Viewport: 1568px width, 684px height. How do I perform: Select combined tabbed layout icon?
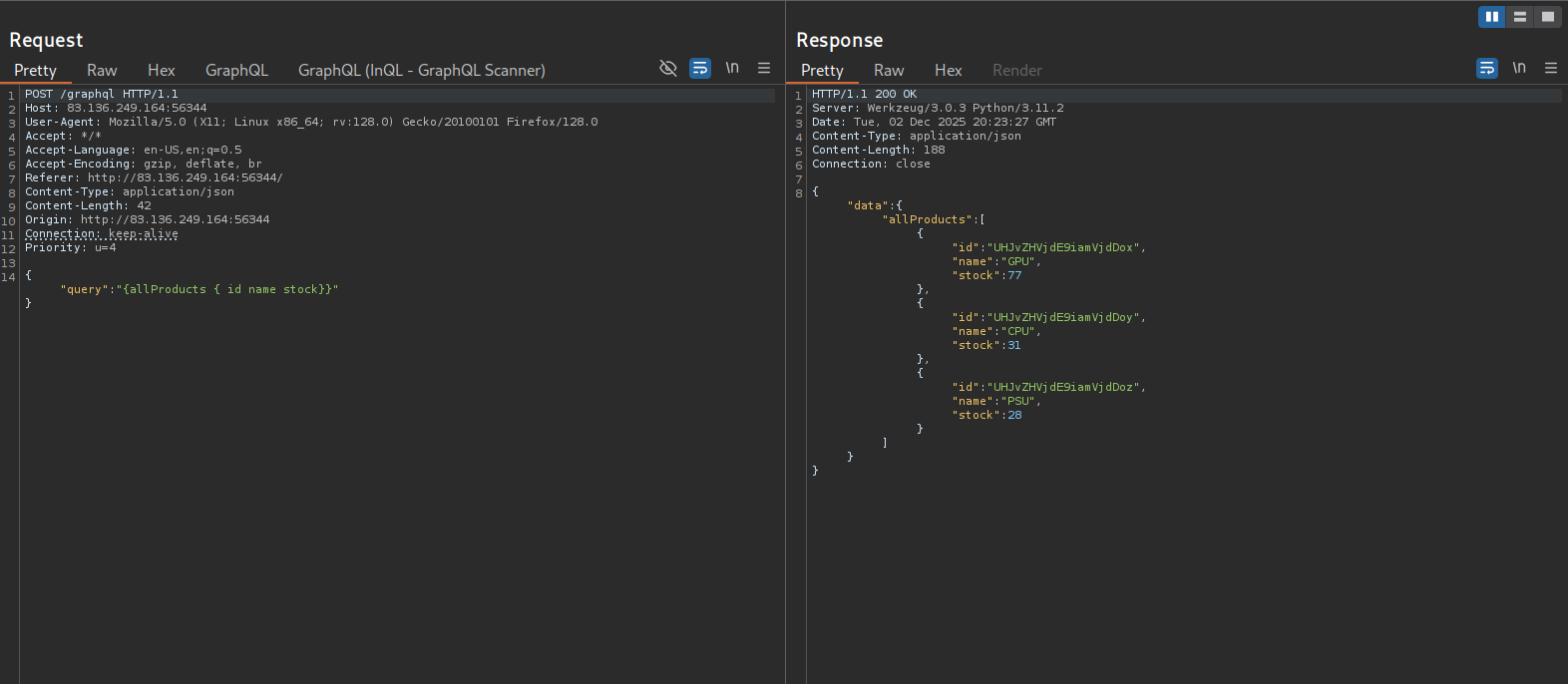1547,17
